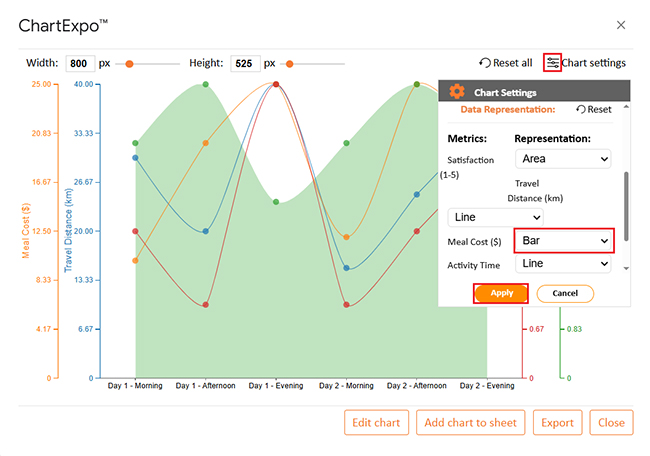Click the 'Representation:' column heading

click(553, 138)
